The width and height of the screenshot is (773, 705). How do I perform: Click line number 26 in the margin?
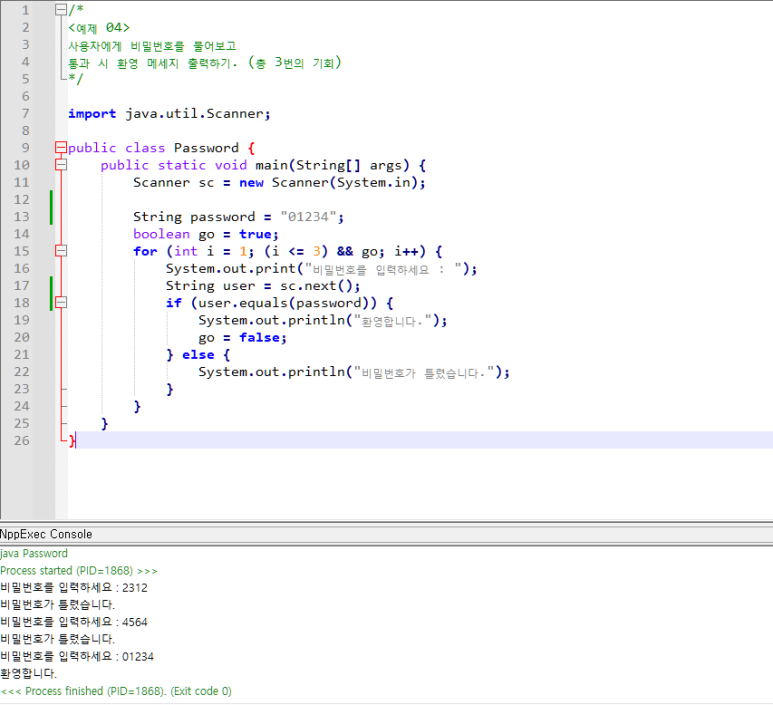tap(22, 440)
